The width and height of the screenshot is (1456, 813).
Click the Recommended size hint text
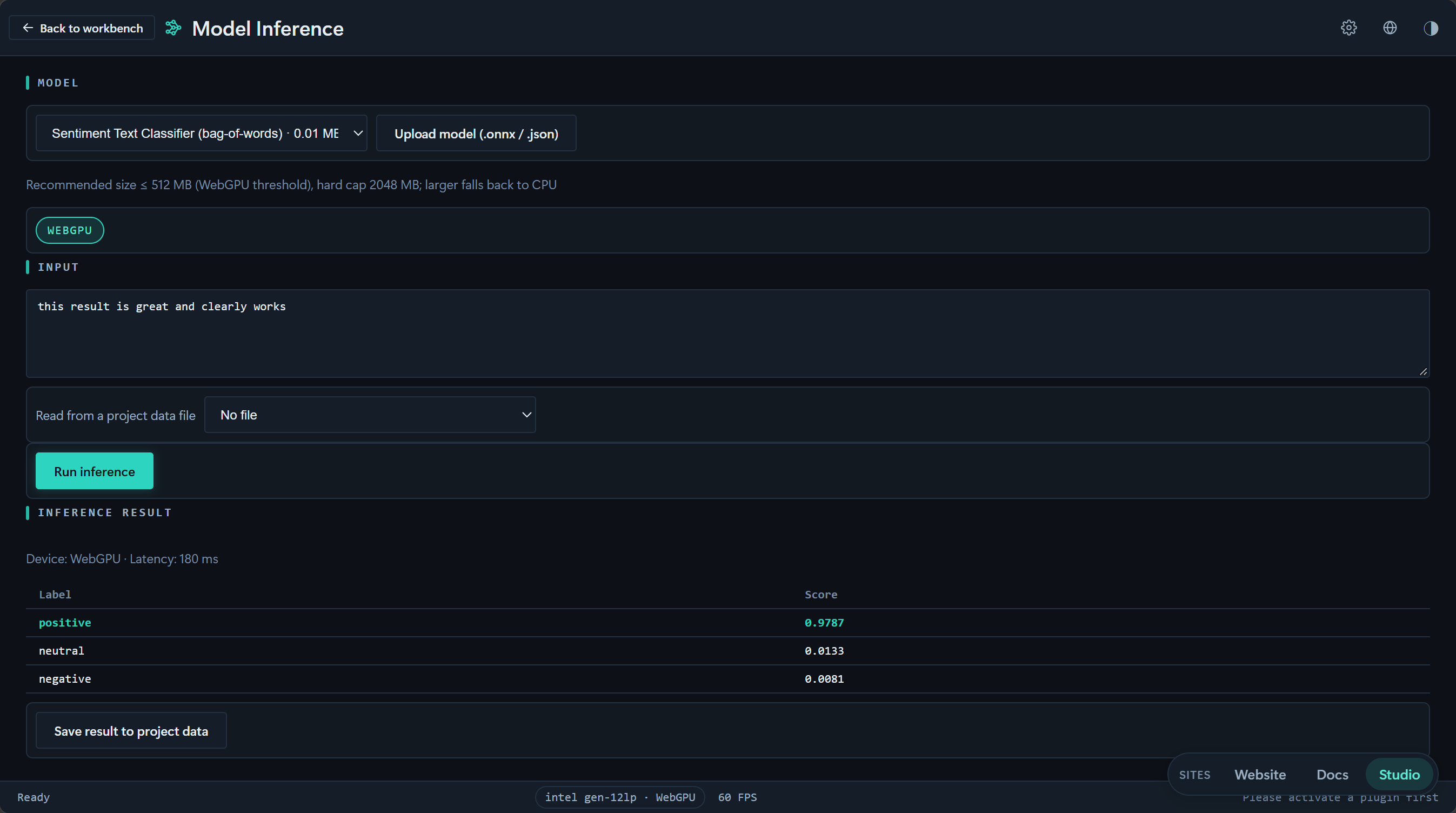point(291,185)
